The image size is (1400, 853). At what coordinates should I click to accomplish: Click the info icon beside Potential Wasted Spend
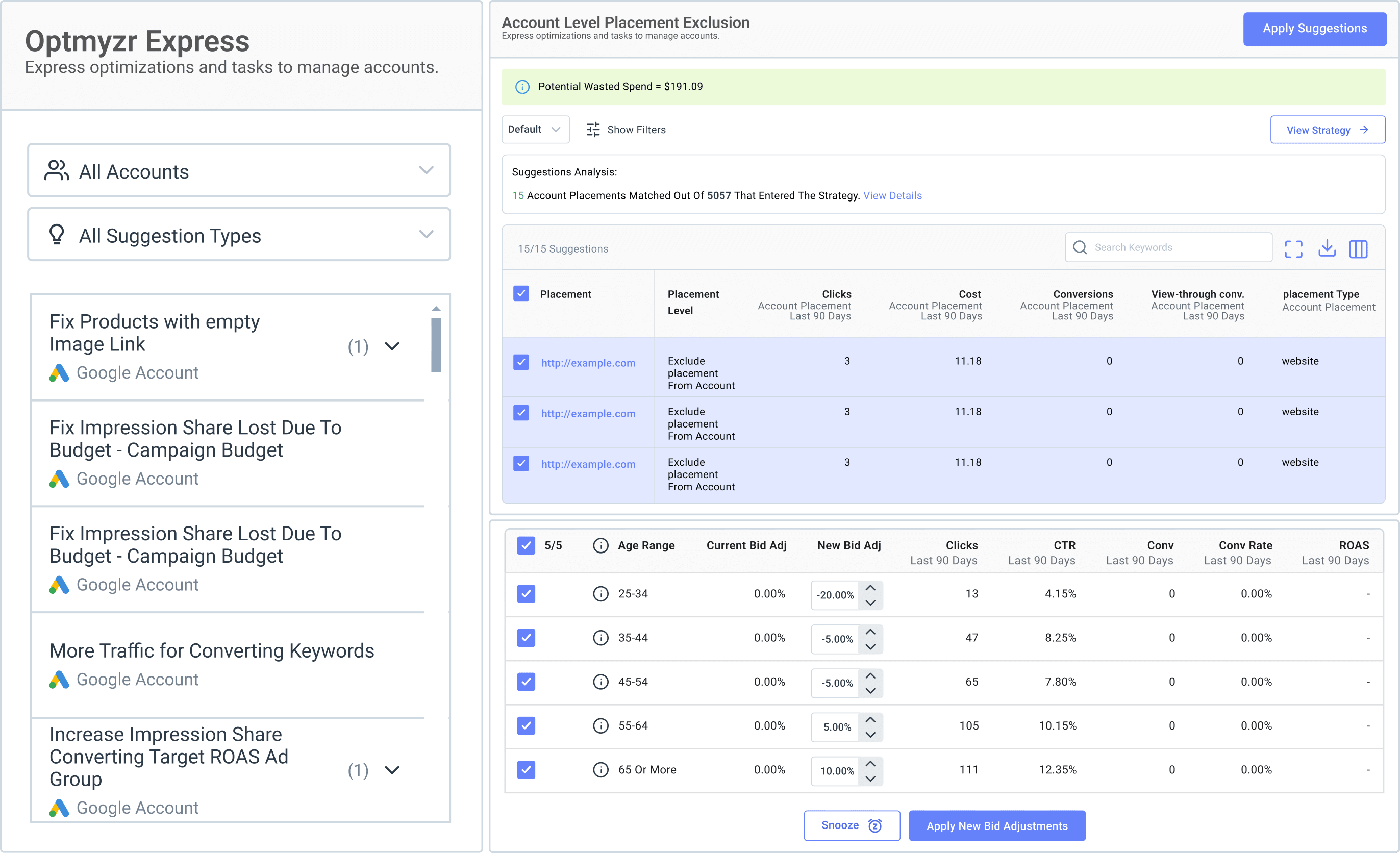(x=522, y=86)
